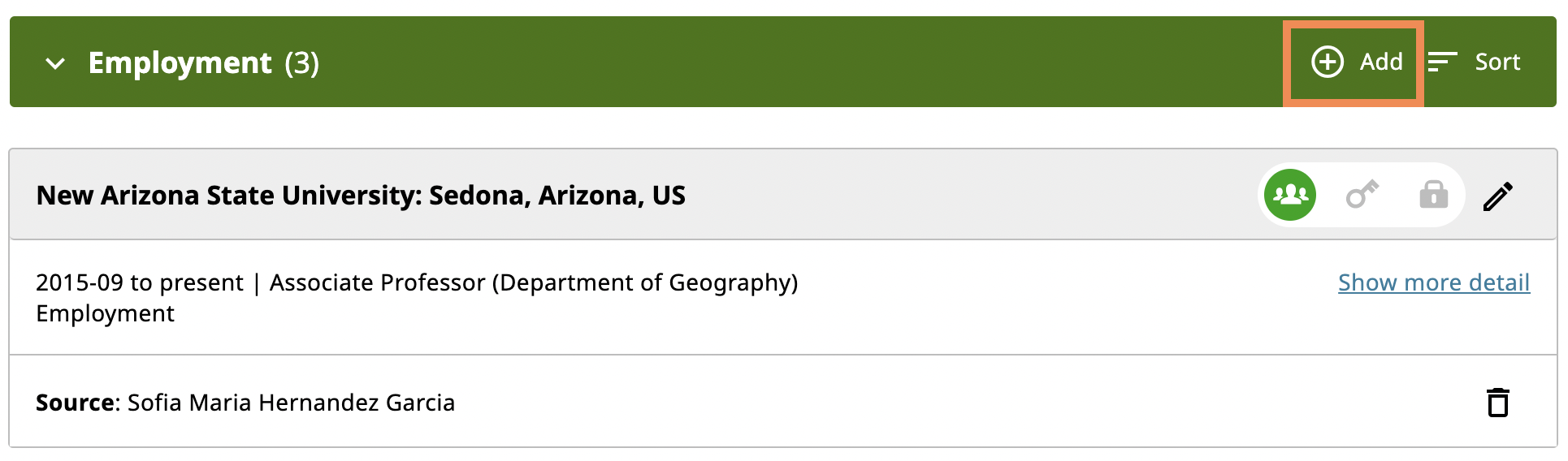
Task: Click the Employment section heading text
Action: pyautogui.click(x=180, y=62)
